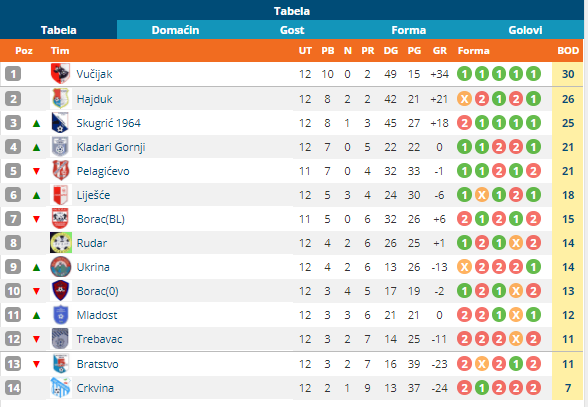Click the BOD column header
The image size is (588, 407).
click(568, 51)
